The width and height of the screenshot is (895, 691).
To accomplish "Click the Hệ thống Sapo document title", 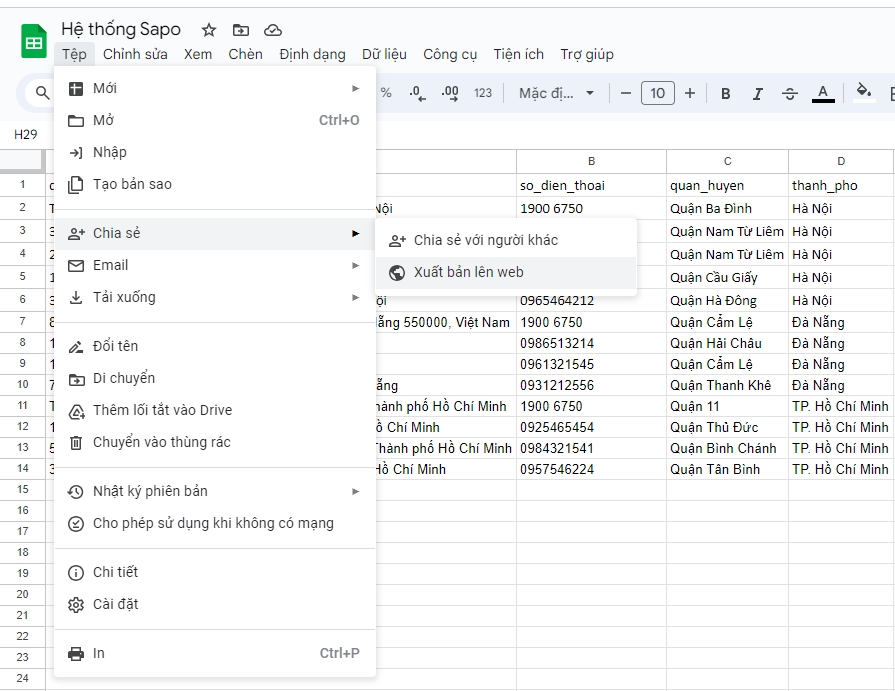I will (121, 29).
